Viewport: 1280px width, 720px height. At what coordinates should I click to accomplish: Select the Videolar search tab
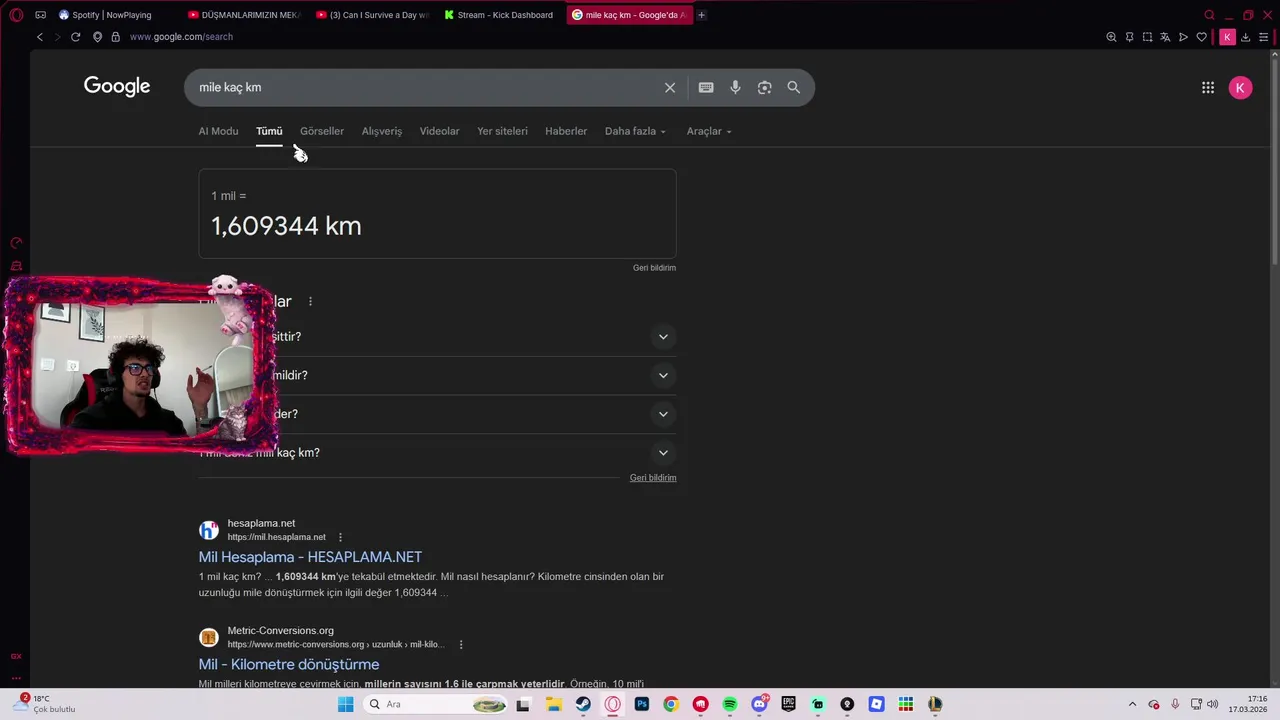[440, 131]
